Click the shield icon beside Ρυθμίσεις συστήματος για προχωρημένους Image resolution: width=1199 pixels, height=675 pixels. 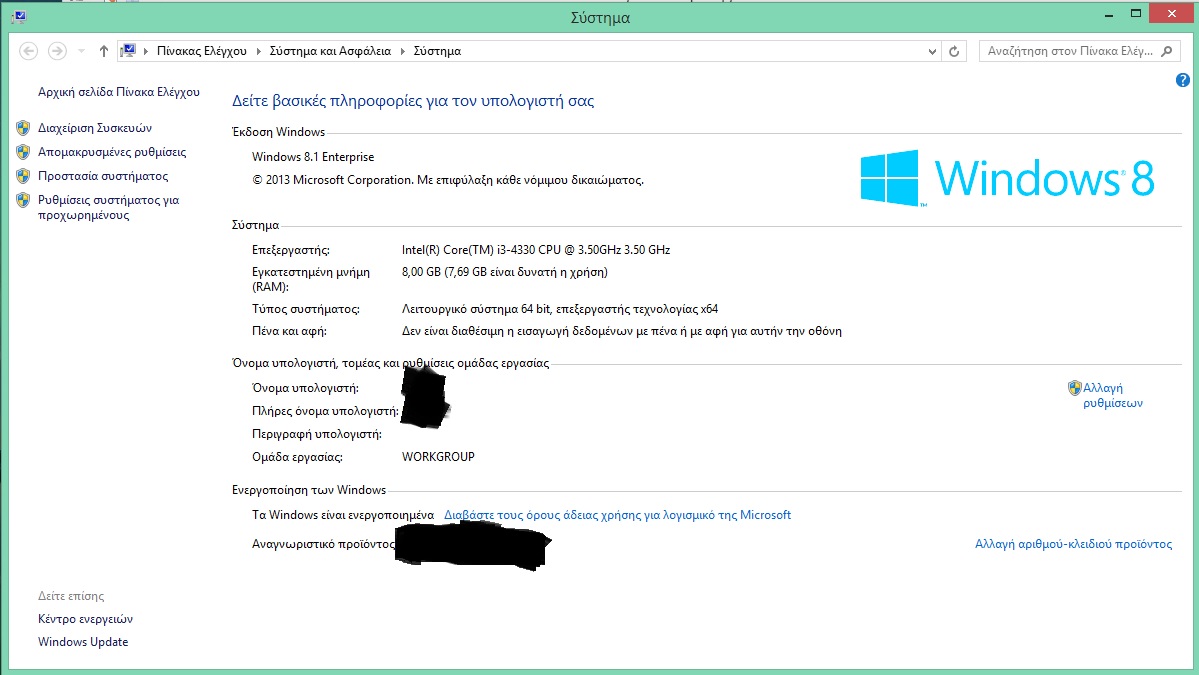coord(23,200)
